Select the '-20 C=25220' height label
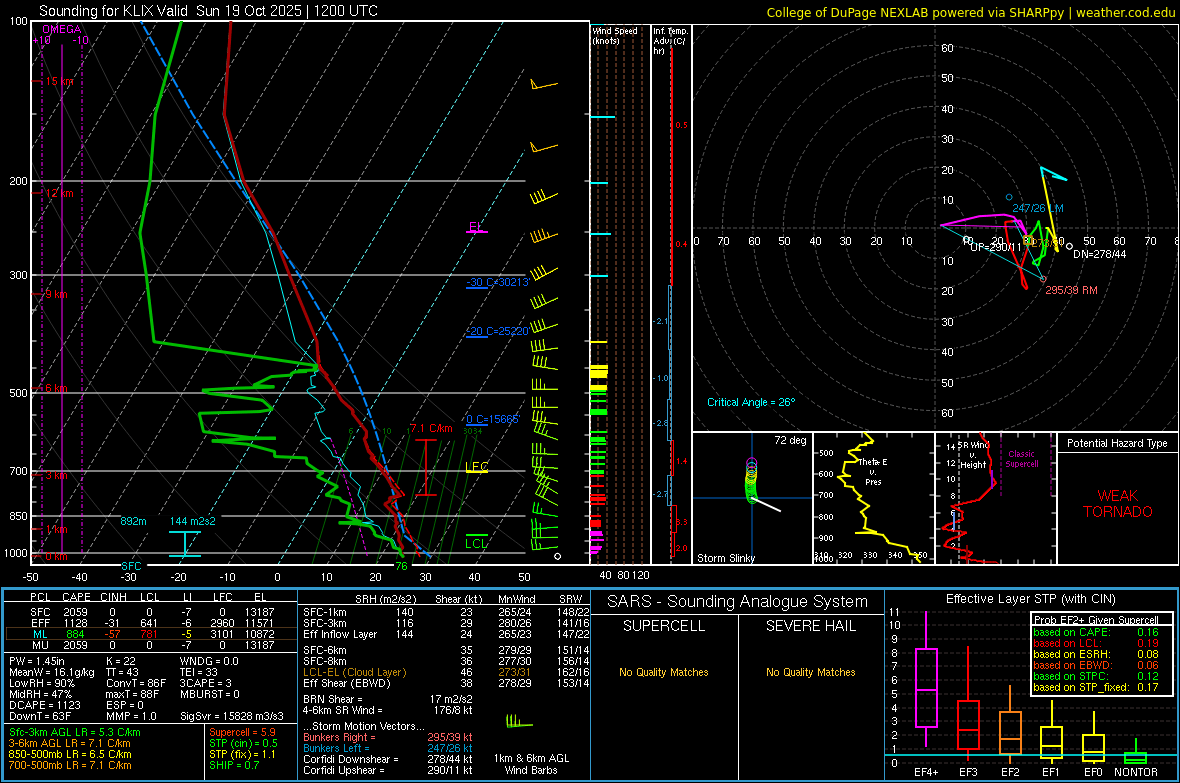 [x=497, y=331]
